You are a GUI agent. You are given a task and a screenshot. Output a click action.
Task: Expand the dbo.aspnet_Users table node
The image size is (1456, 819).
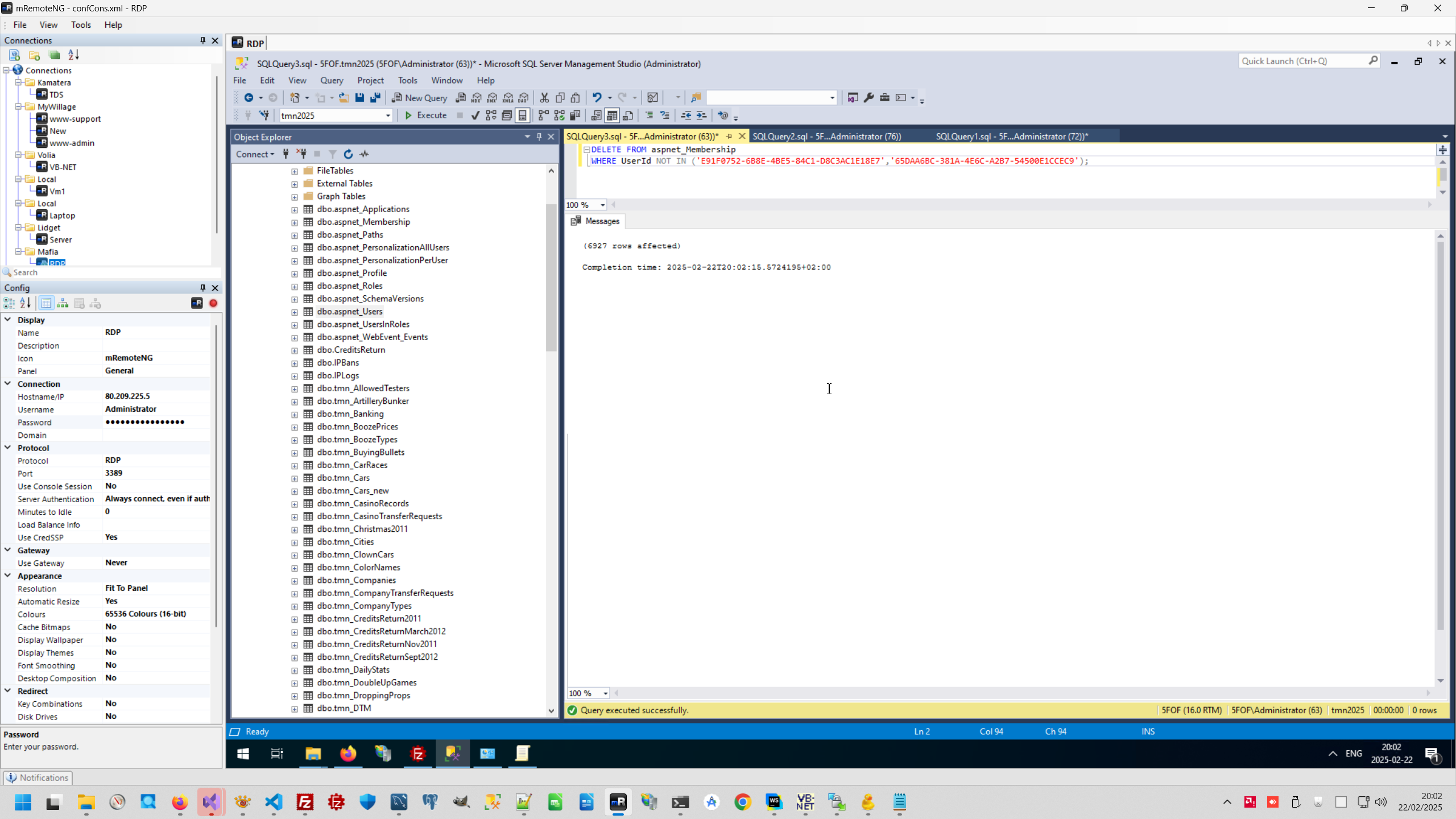click(295, 312)
